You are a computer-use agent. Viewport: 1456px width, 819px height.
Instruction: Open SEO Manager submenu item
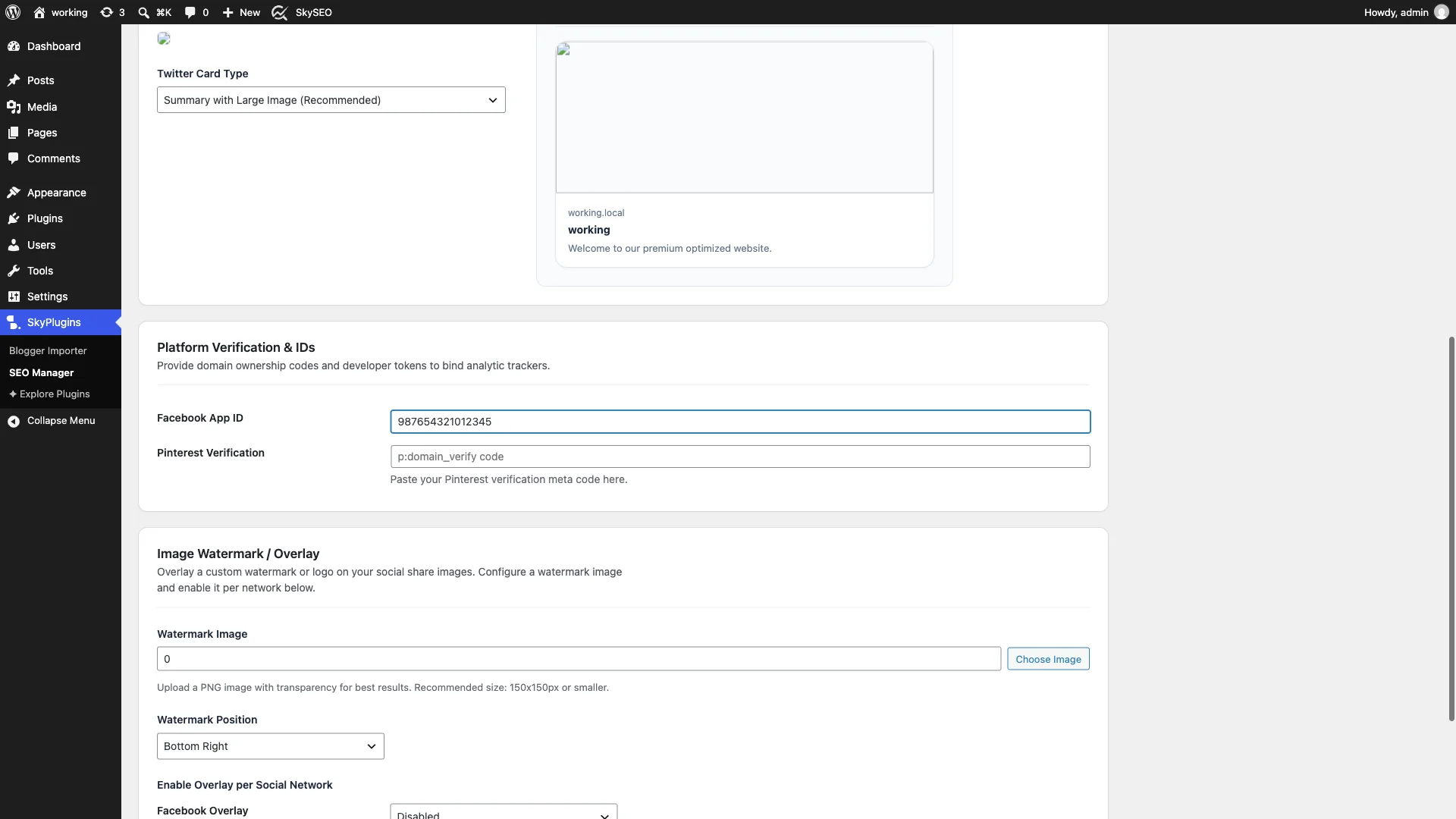tap(41, 372)
